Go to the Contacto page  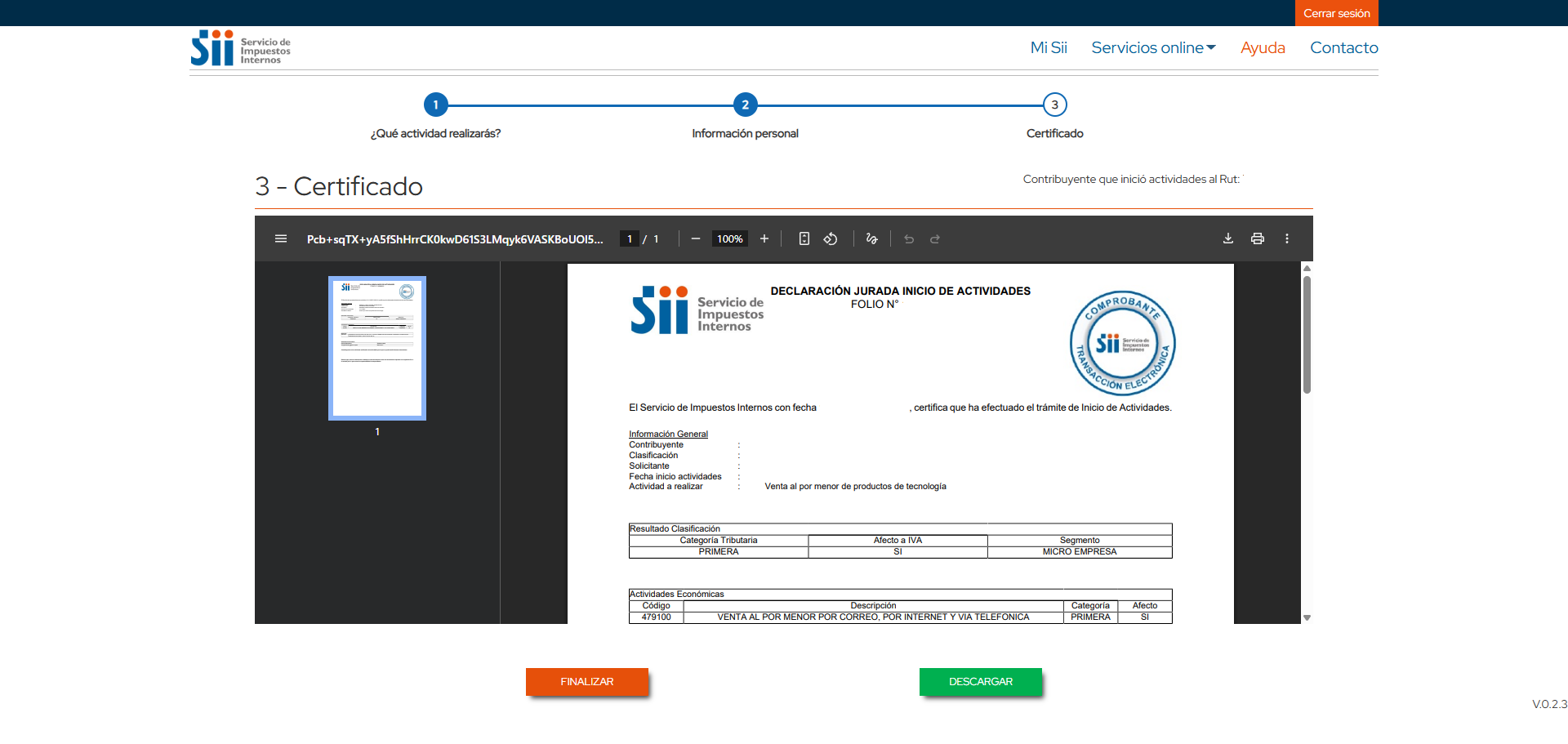click(x=1344, y=47)
